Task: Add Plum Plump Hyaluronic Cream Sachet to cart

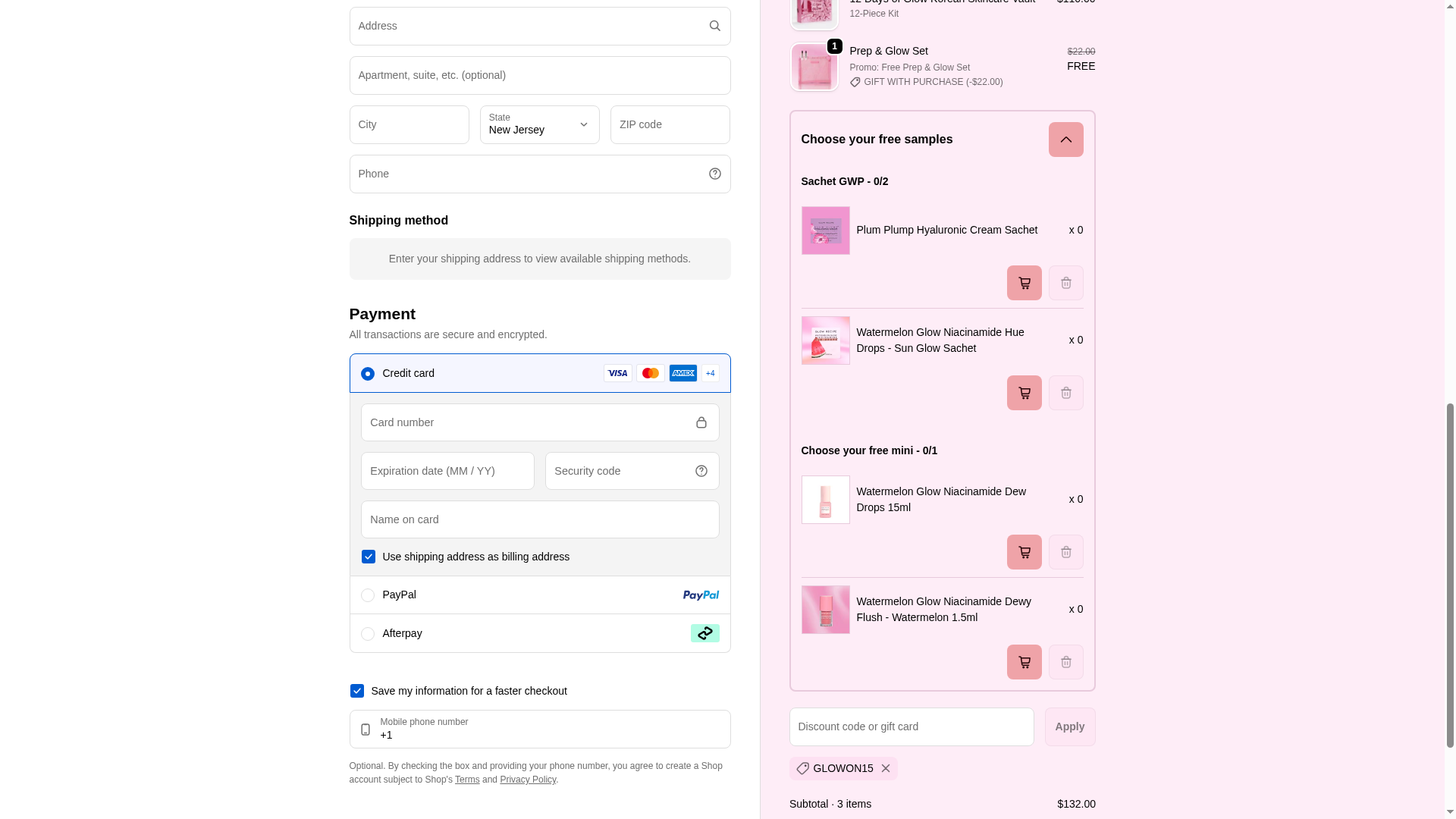Action: (x=1024, y=283)
